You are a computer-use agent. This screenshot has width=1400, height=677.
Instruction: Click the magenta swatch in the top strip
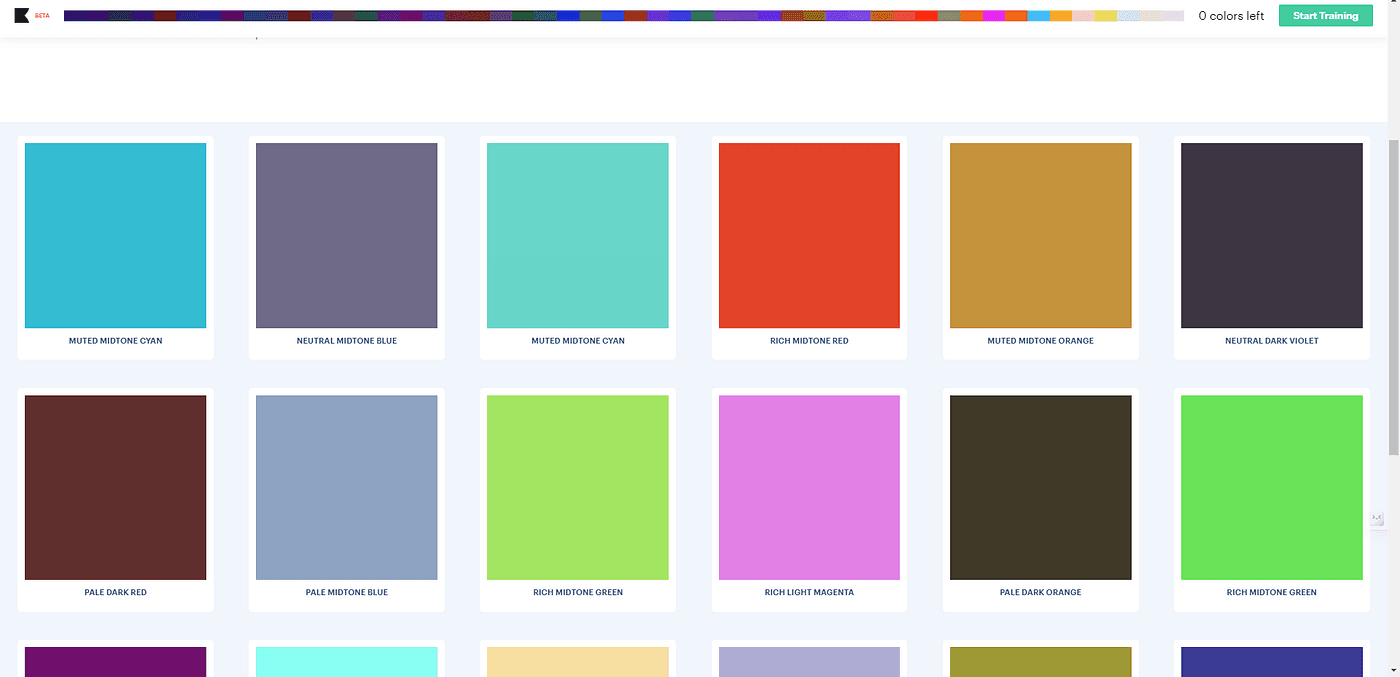993,14
